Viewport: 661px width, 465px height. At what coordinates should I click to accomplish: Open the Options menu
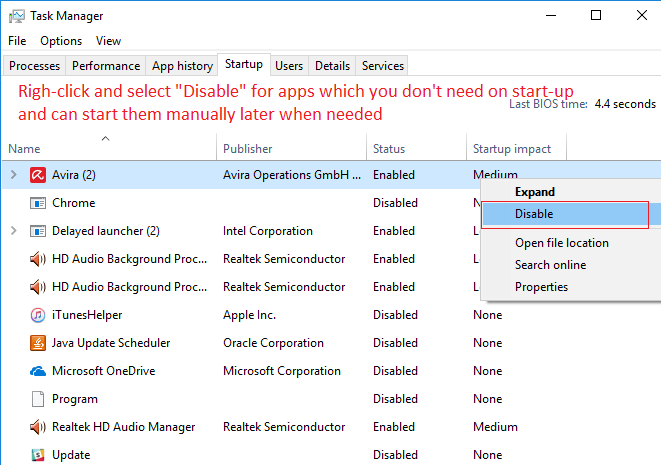(x=61, y=41)
